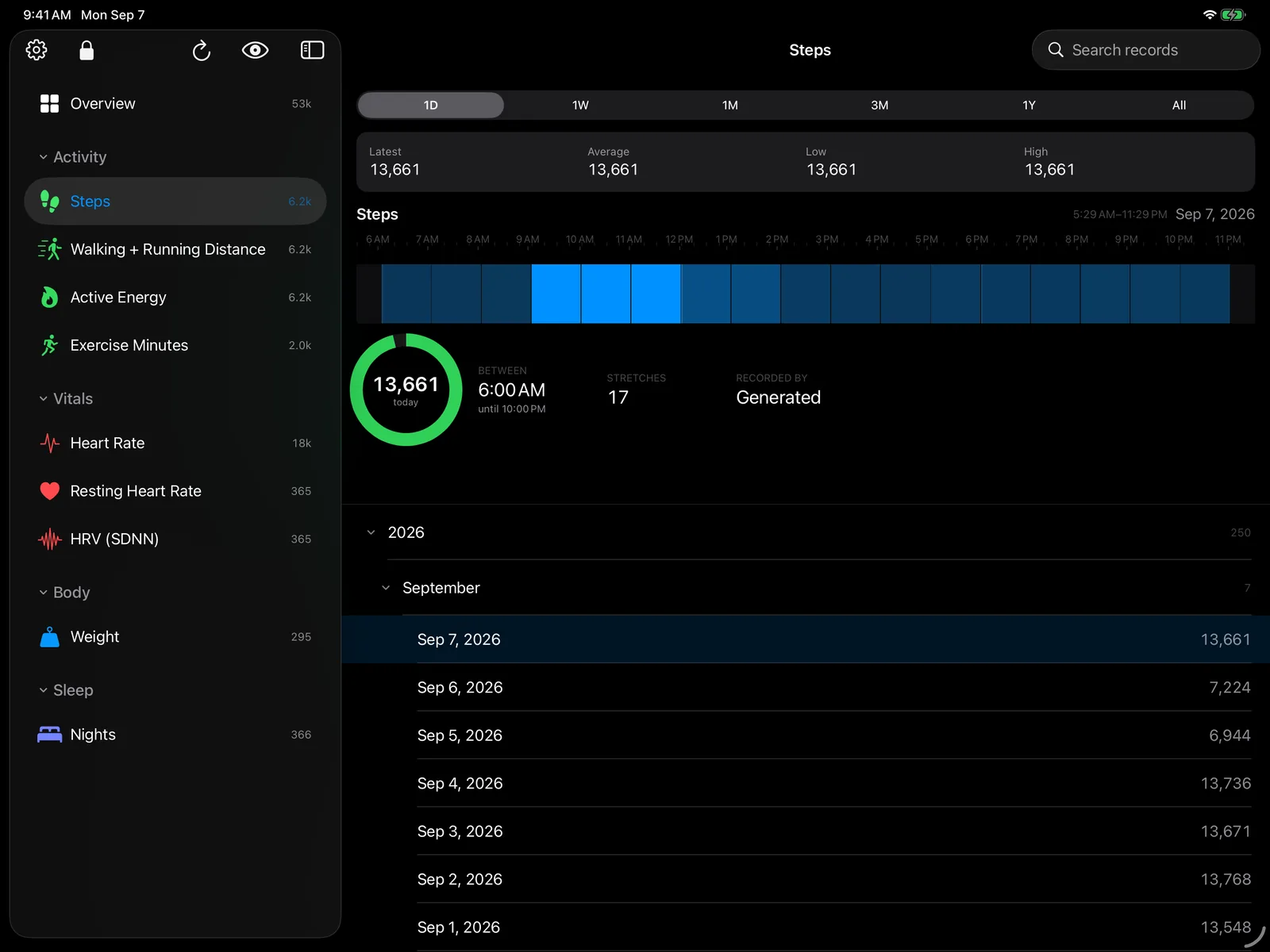Toggle the eye visibility icon

coord(255,50)
